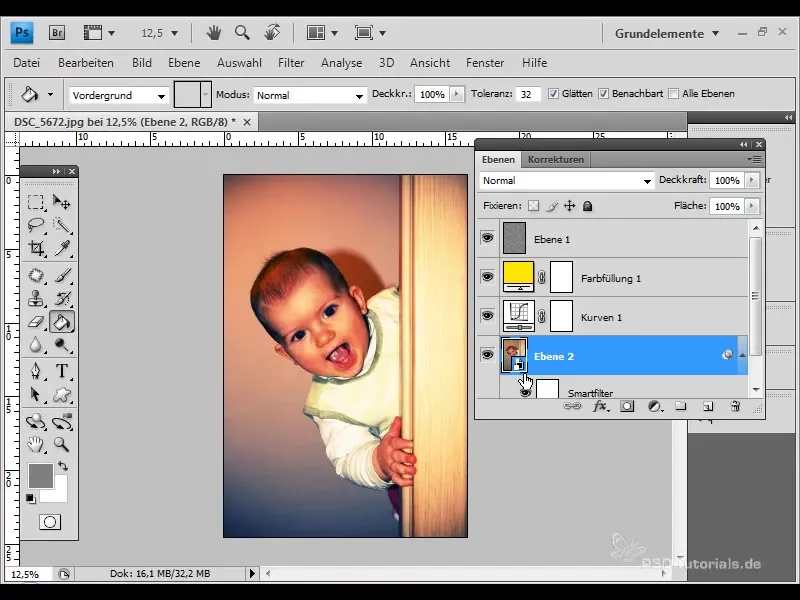Select the 3D Rotate tool
This screenshot has width=800, height=600.
pos(36,421)
